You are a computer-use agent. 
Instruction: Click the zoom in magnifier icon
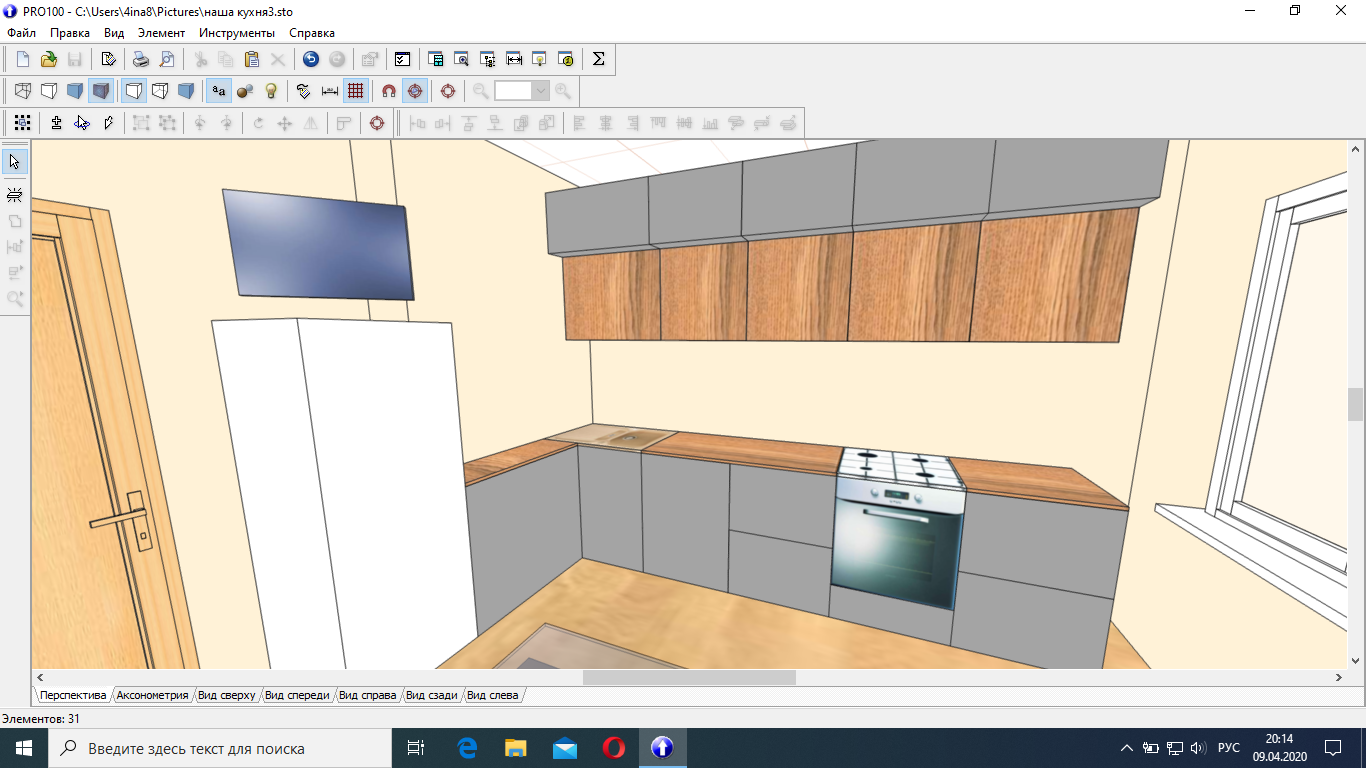point(563,91)
